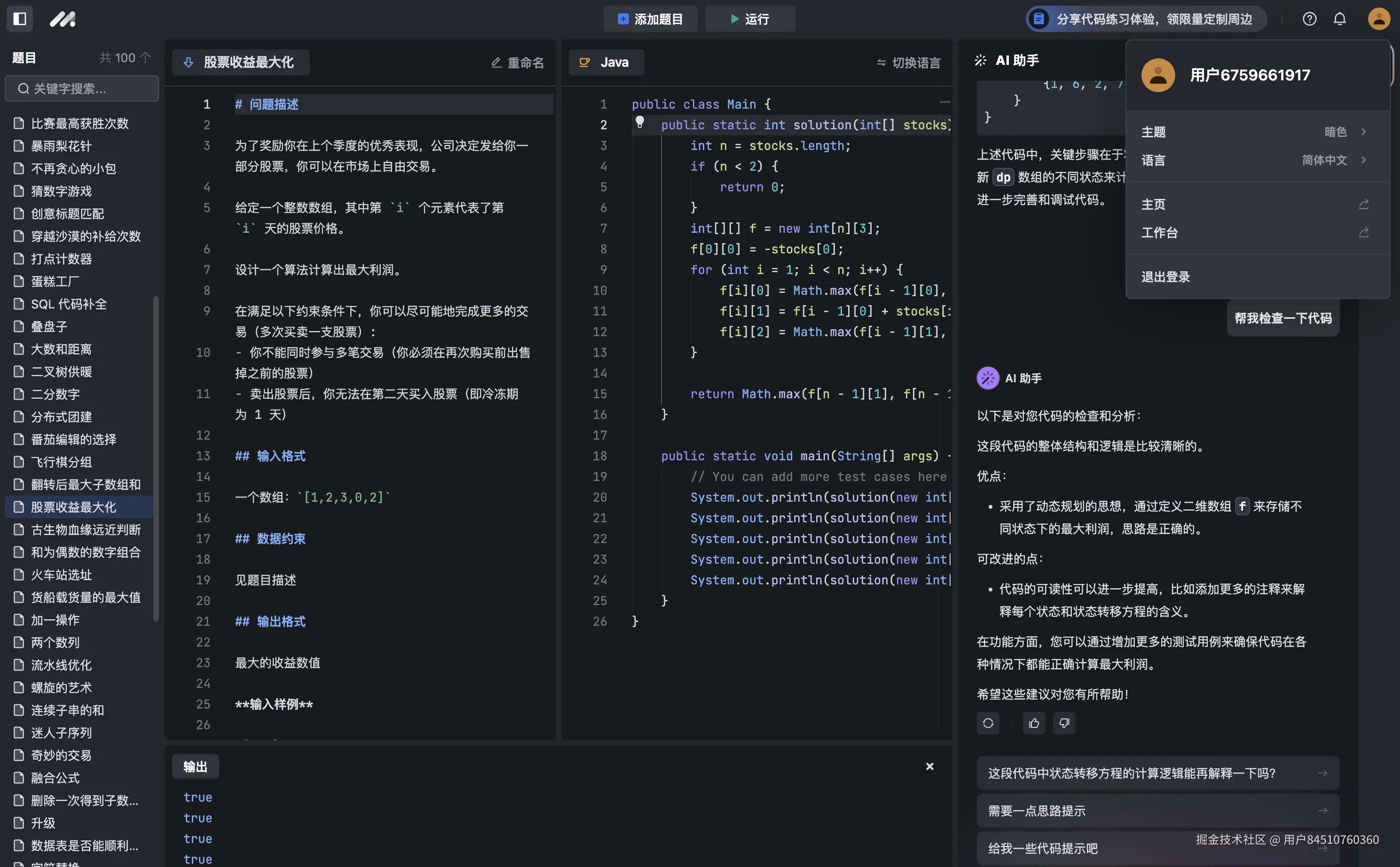The height and width of the screenshot is (867, 1400).
Task: Open the help question-mark icon
Action: (1309, 19)
